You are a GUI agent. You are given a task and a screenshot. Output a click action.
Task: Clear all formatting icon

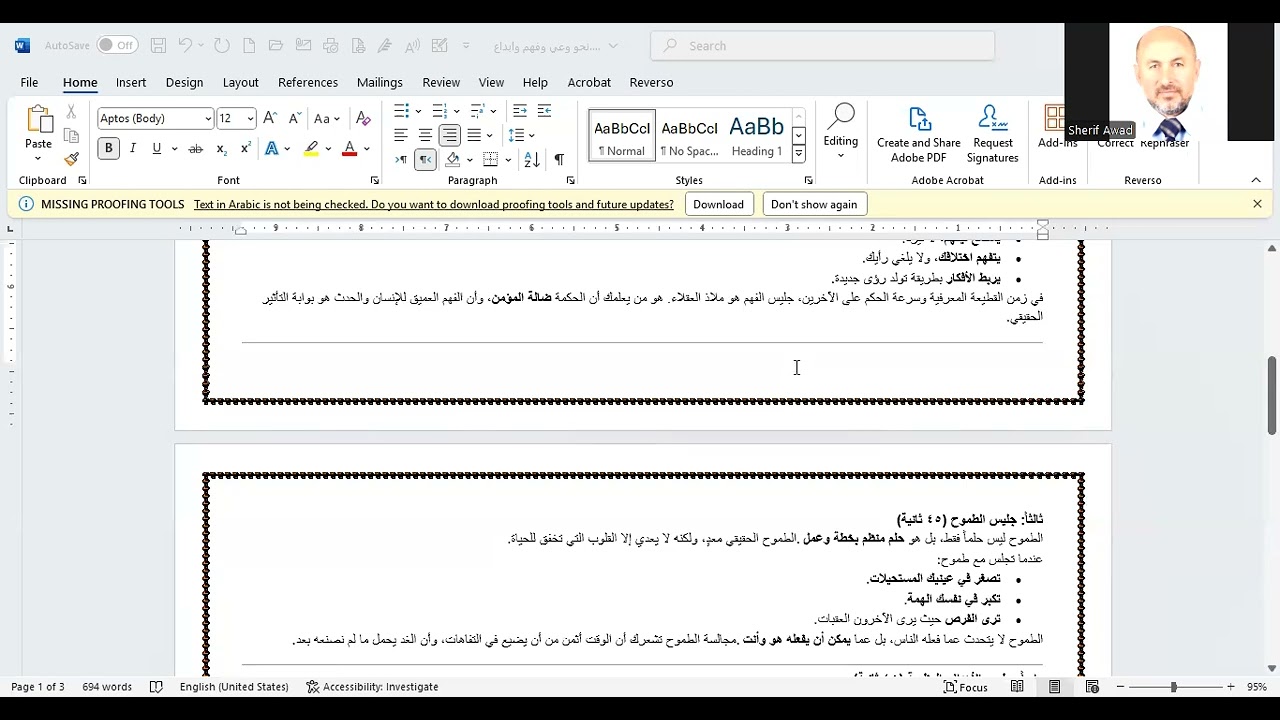(x=363, y=118)
